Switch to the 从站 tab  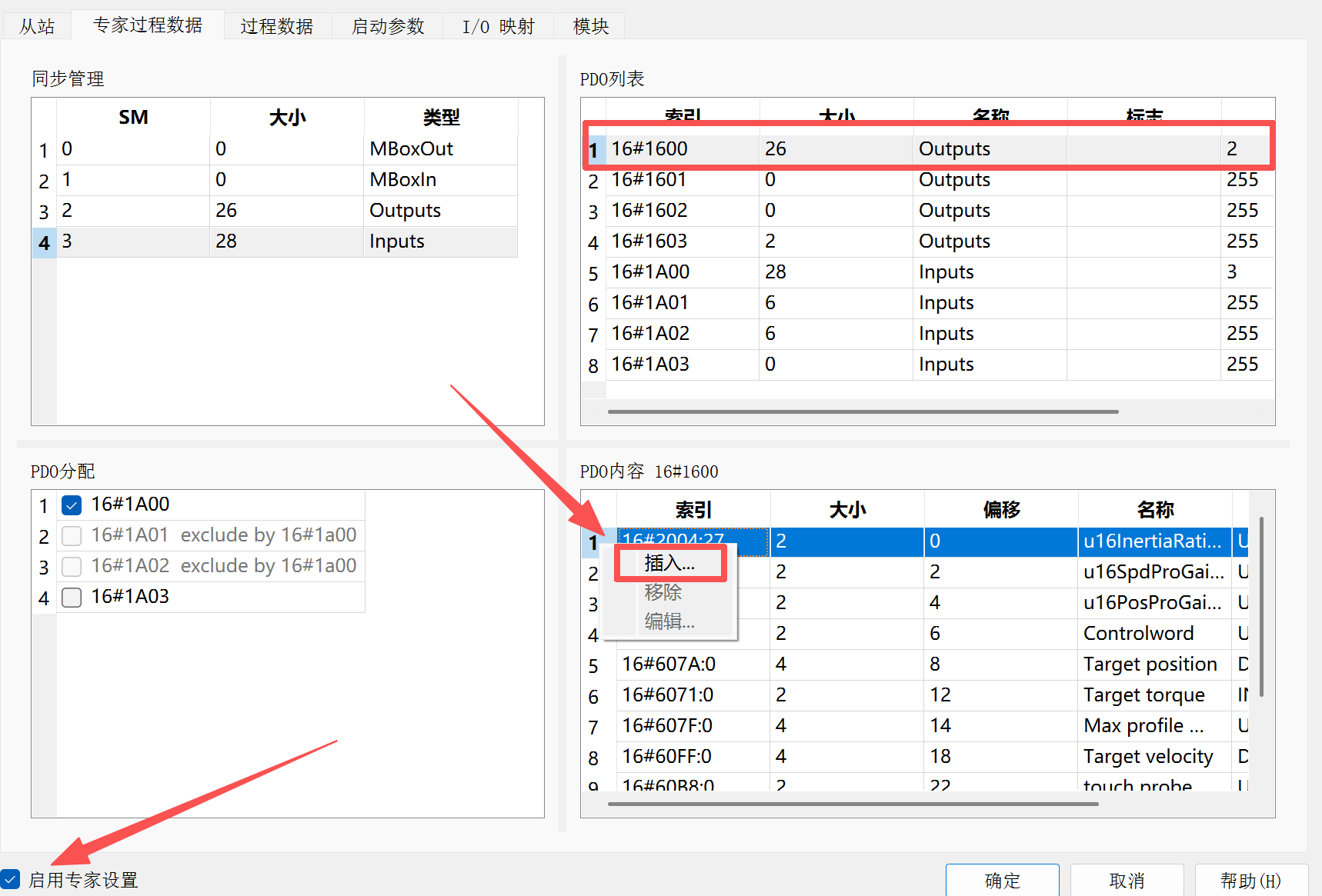(36, 26)
